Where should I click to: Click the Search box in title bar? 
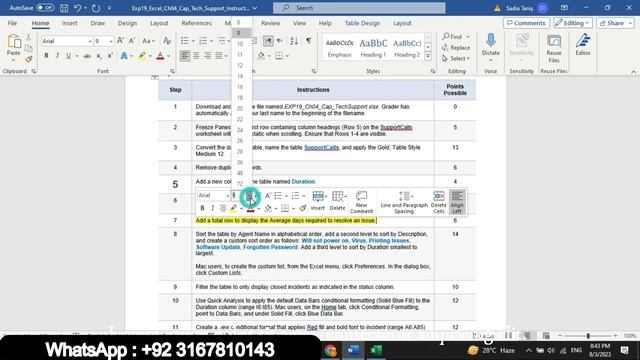[359, 8]
